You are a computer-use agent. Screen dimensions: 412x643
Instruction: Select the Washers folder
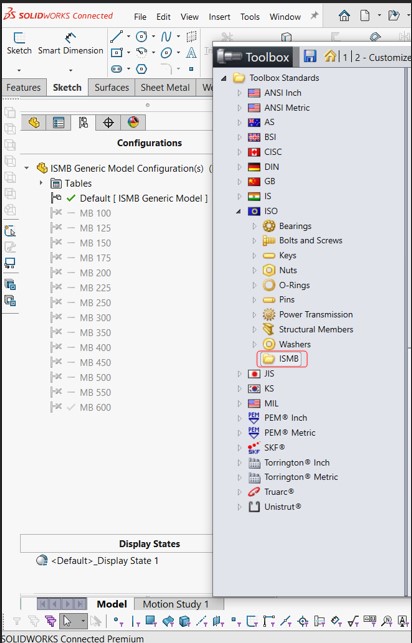click(x=295, y=344)
